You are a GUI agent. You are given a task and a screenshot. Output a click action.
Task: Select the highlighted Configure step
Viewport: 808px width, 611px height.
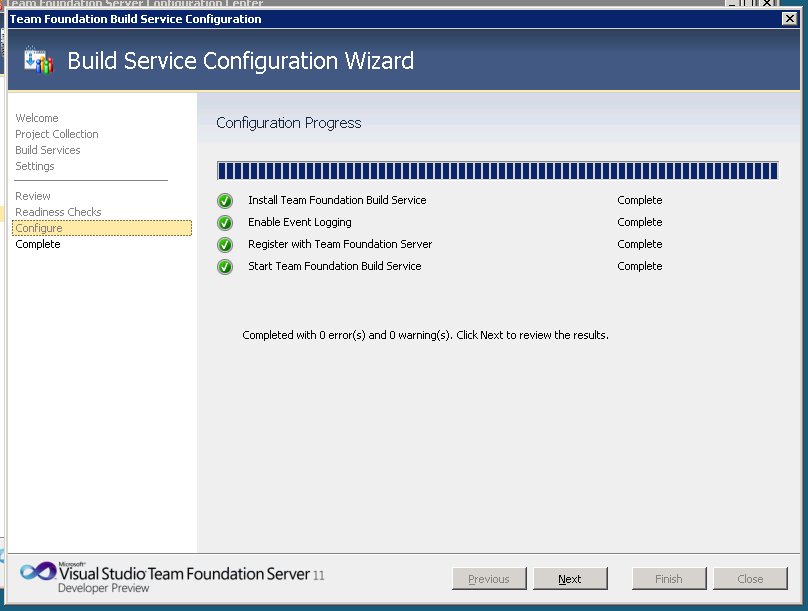(39, 228)
